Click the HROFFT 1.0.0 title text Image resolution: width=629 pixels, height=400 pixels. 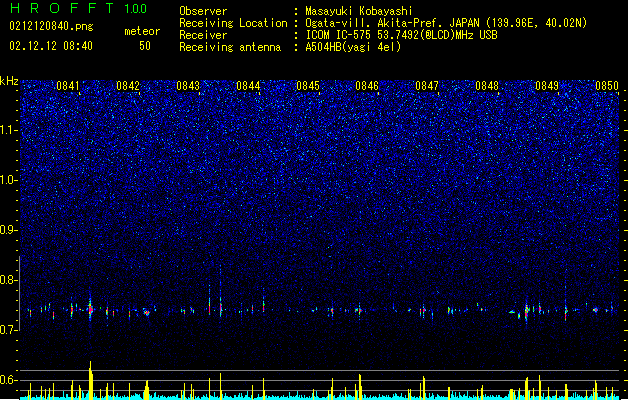(78, 8)
